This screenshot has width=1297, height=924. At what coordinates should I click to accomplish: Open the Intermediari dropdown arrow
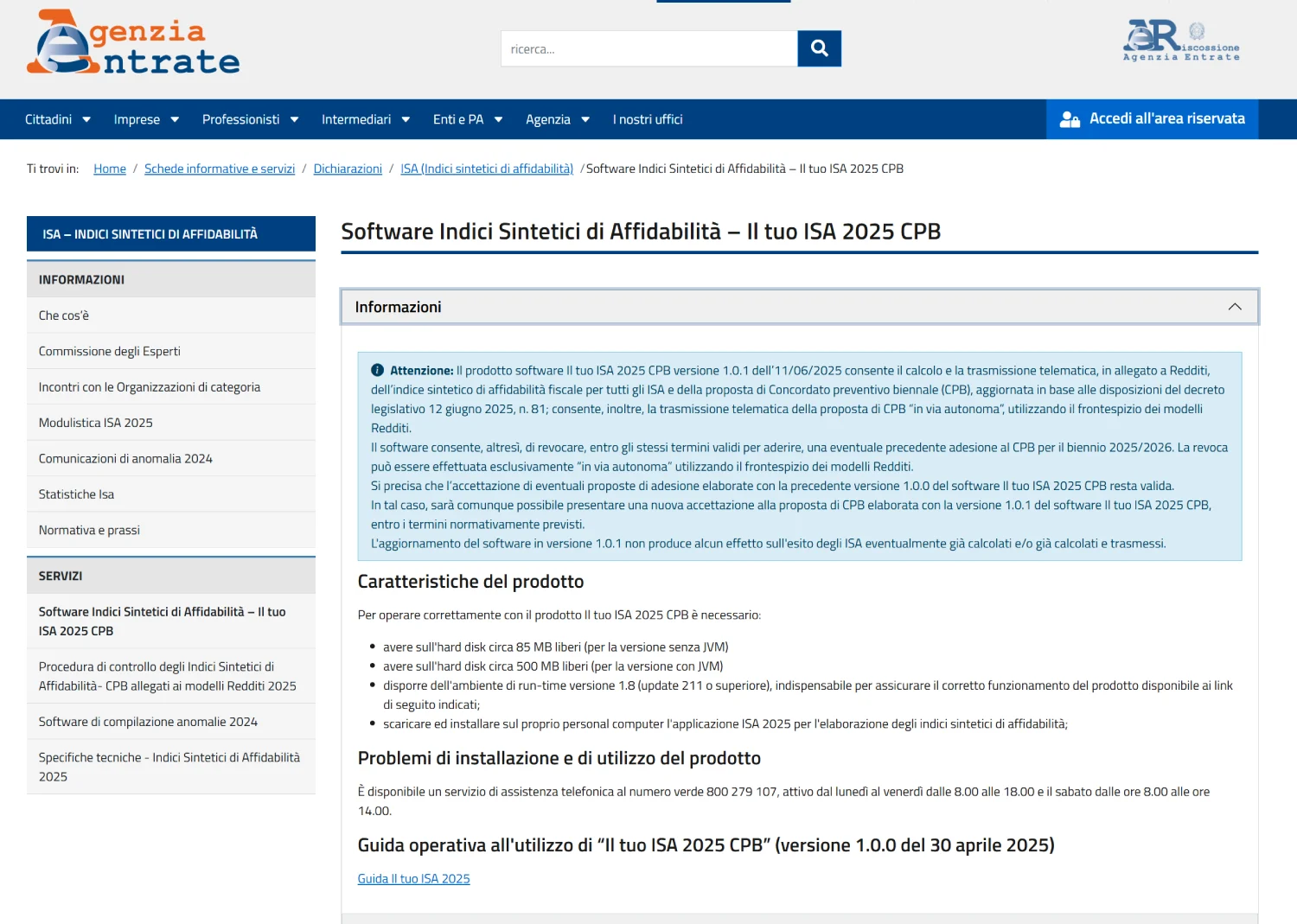tap(406, 119)
